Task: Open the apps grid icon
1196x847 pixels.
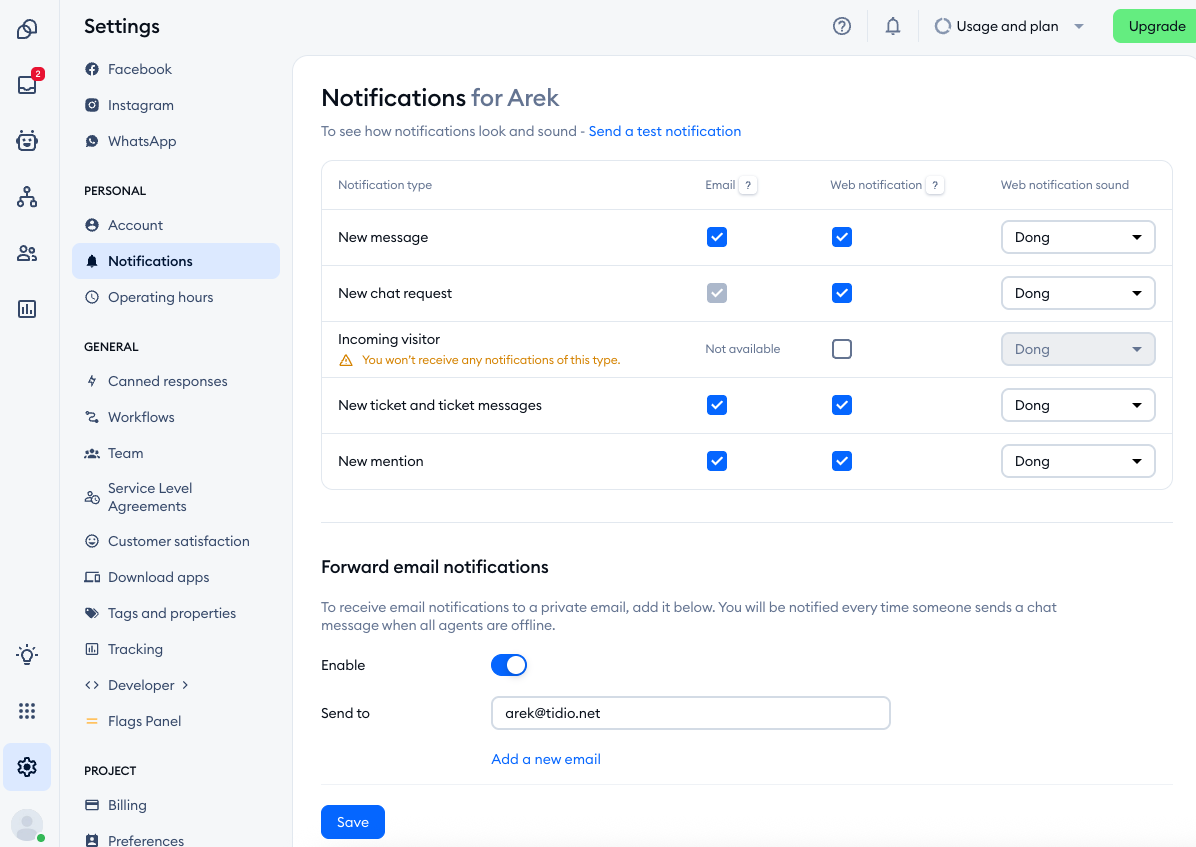Action: tap(27, 711)
